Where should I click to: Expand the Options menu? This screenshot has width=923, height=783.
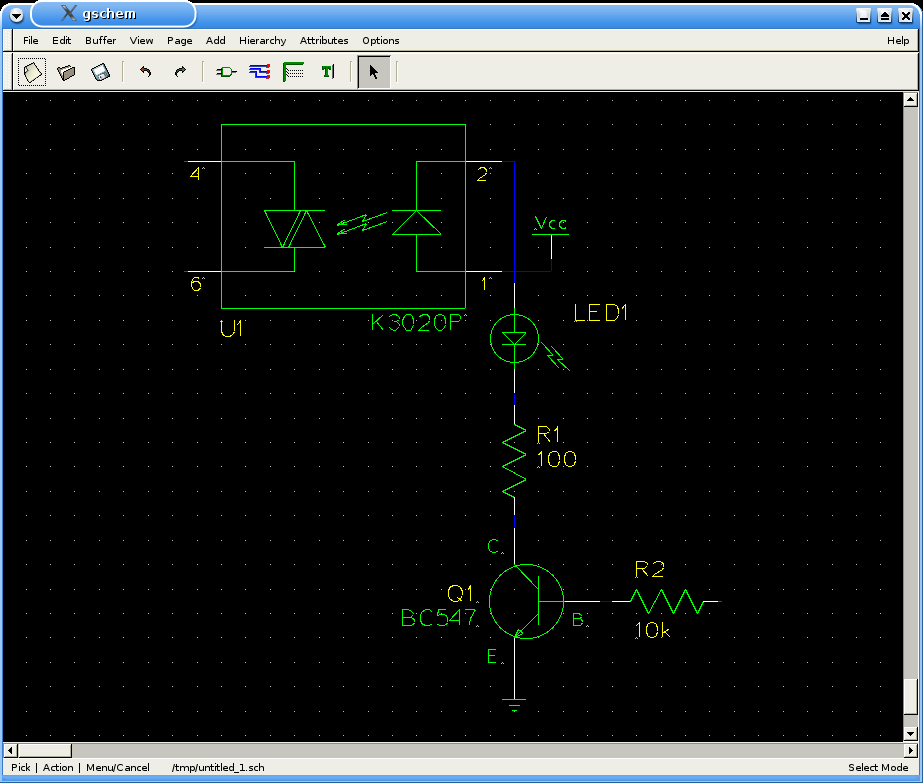tap(380, 41)
